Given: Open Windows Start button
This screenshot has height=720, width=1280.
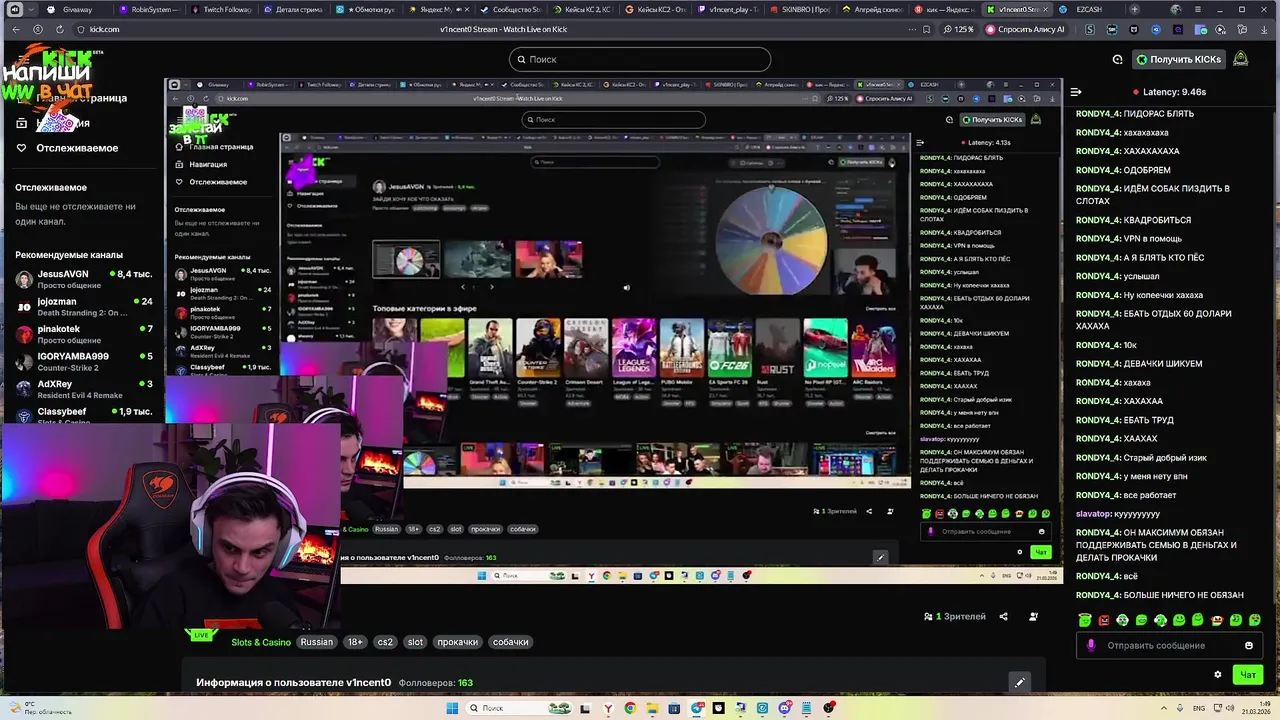Looking at the screenshot, I should [x=451, y=708].
